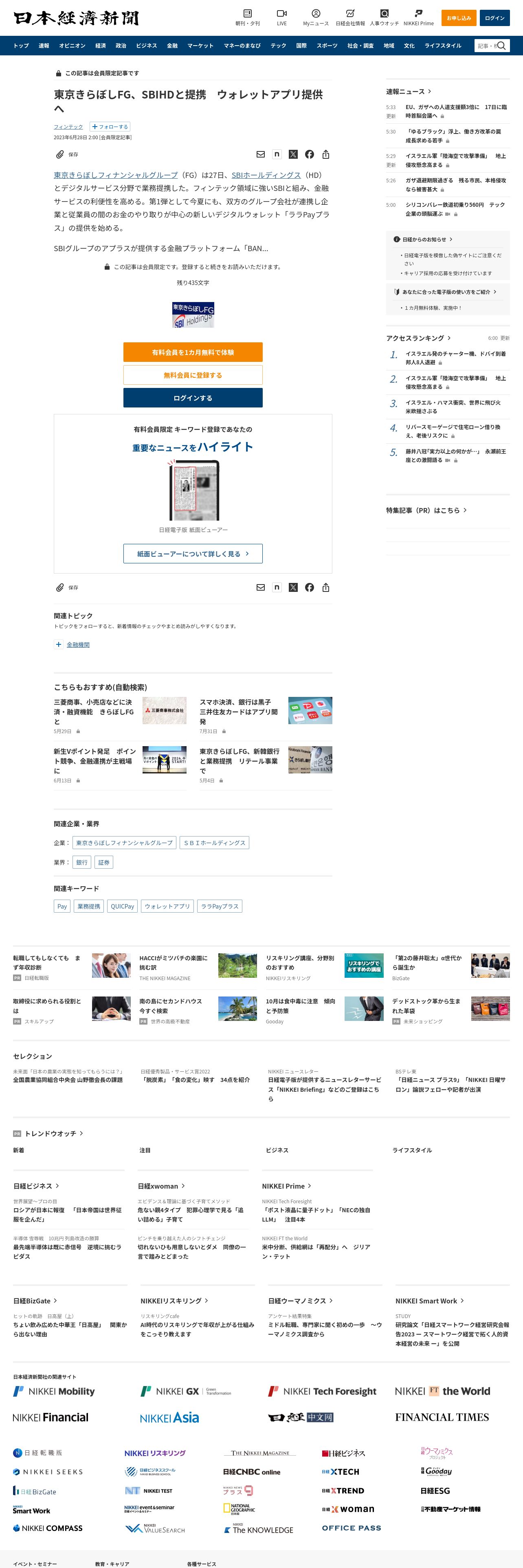Expand あなたに合った電子版の使い方 heading

pyautogui.click(x=445, y=291)
